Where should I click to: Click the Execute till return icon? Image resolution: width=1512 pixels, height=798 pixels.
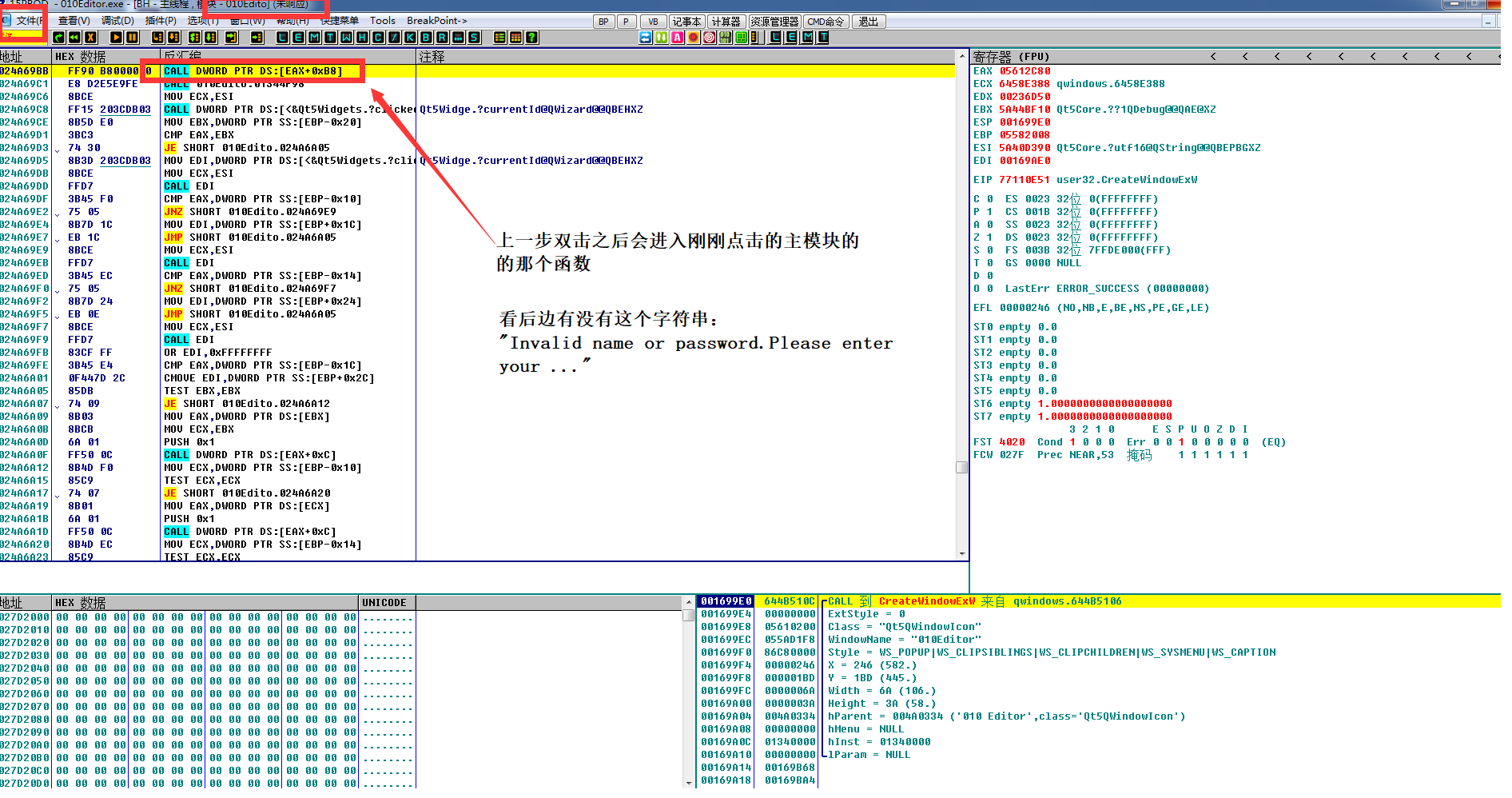(232, 37)
